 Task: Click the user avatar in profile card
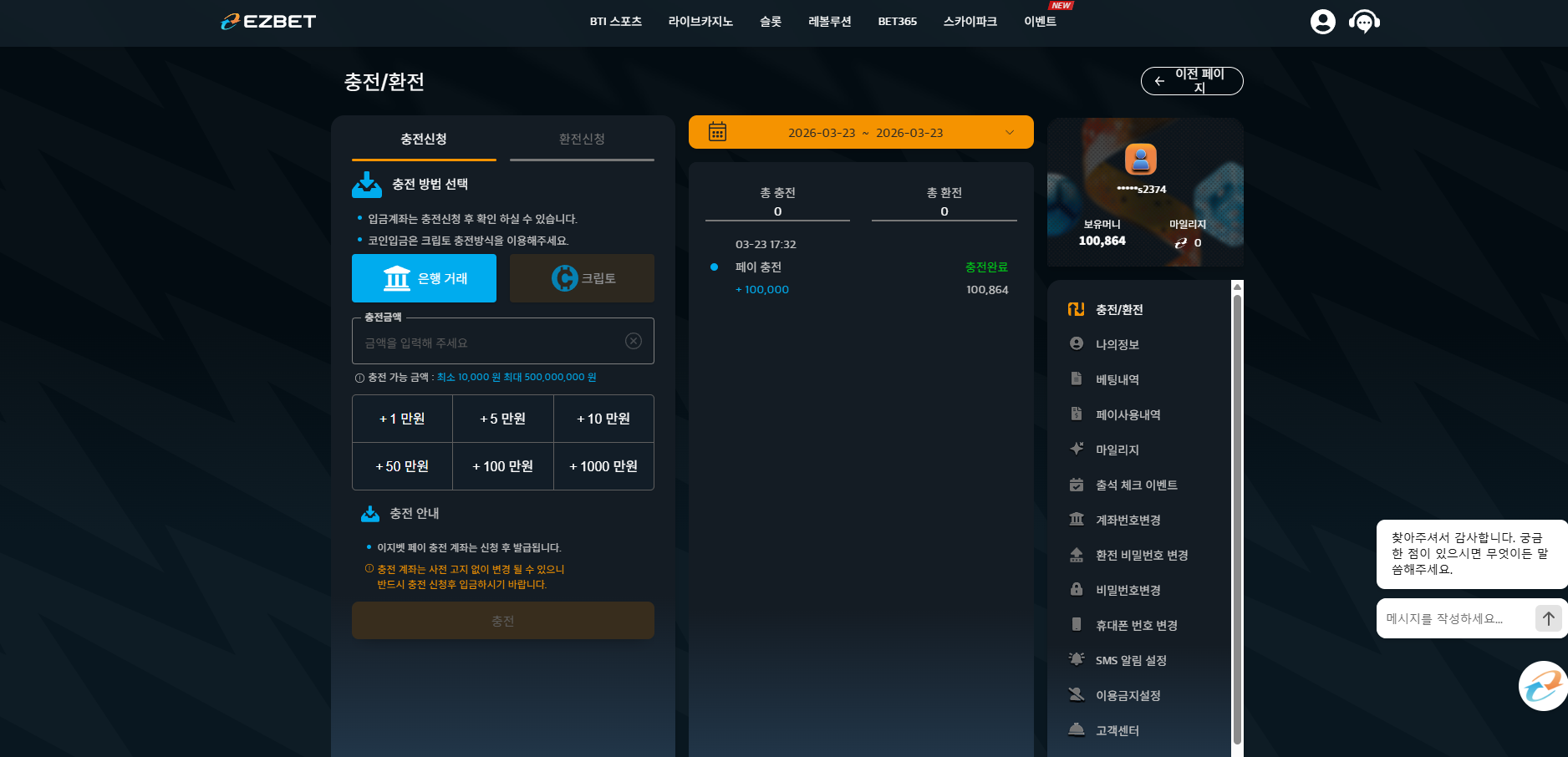pos(1140,159)
